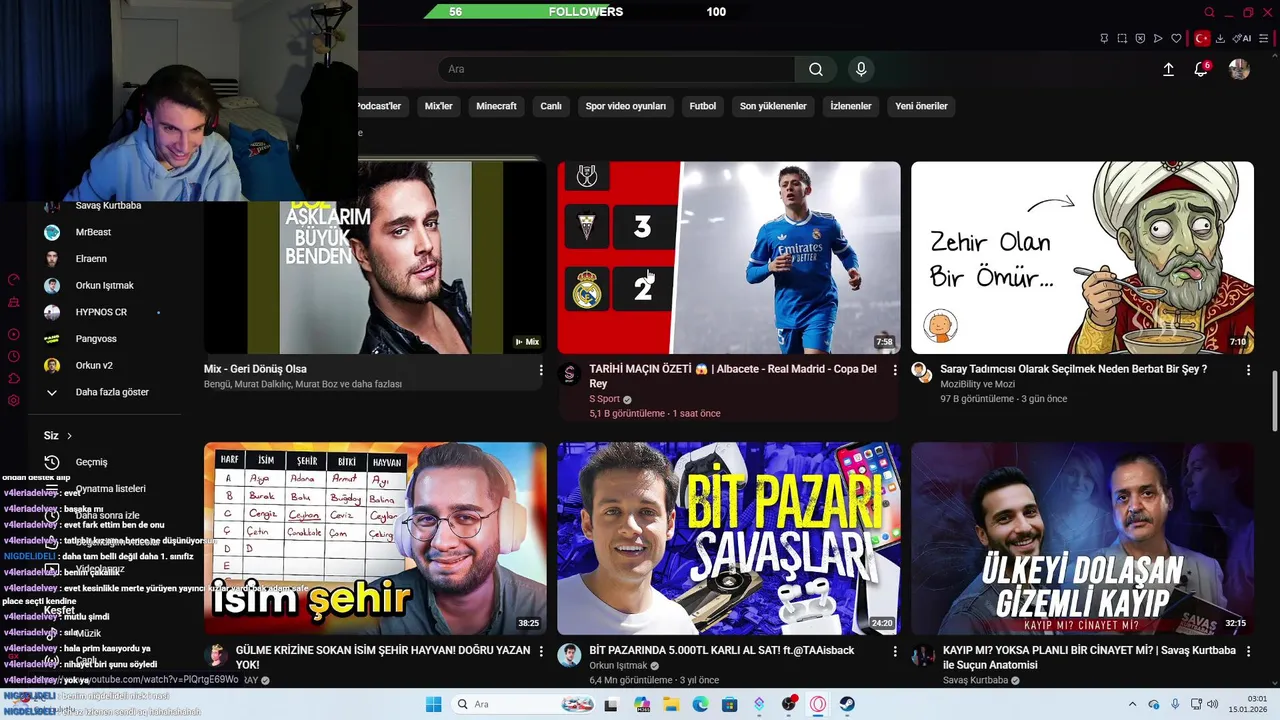Open Microsoft Store from the taskbar
The width and height of the screenshot is (1280, 720).
730,704
